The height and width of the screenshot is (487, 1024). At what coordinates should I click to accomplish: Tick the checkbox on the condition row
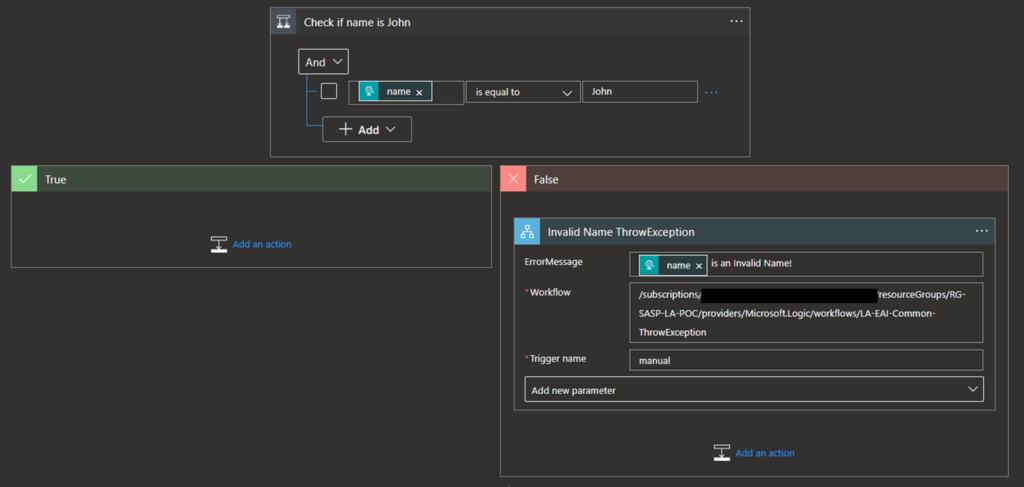coord(329,92)
